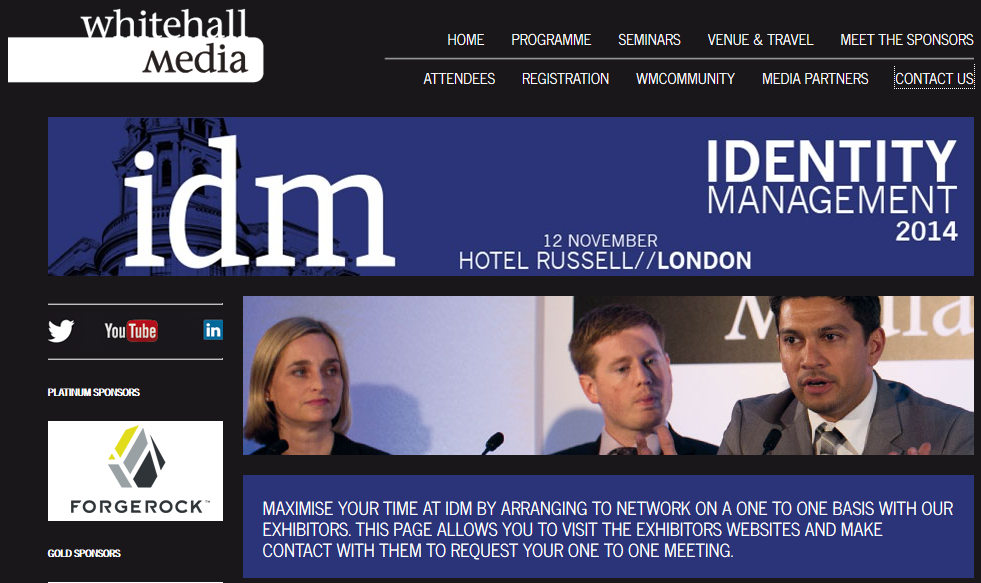The width and height of the screenshot is (981, 583).
Task: Select Media Partners in navigation
Action: [x=815, y=79]
